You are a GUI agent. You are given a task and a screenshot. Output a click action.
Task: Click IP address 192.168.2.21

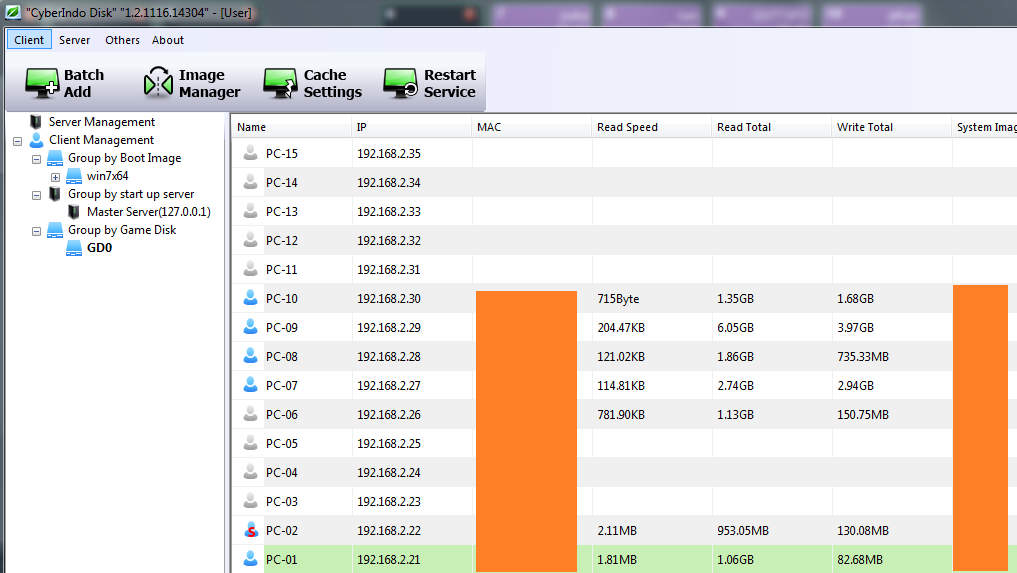pyautogui.click(x=389, y=559)
